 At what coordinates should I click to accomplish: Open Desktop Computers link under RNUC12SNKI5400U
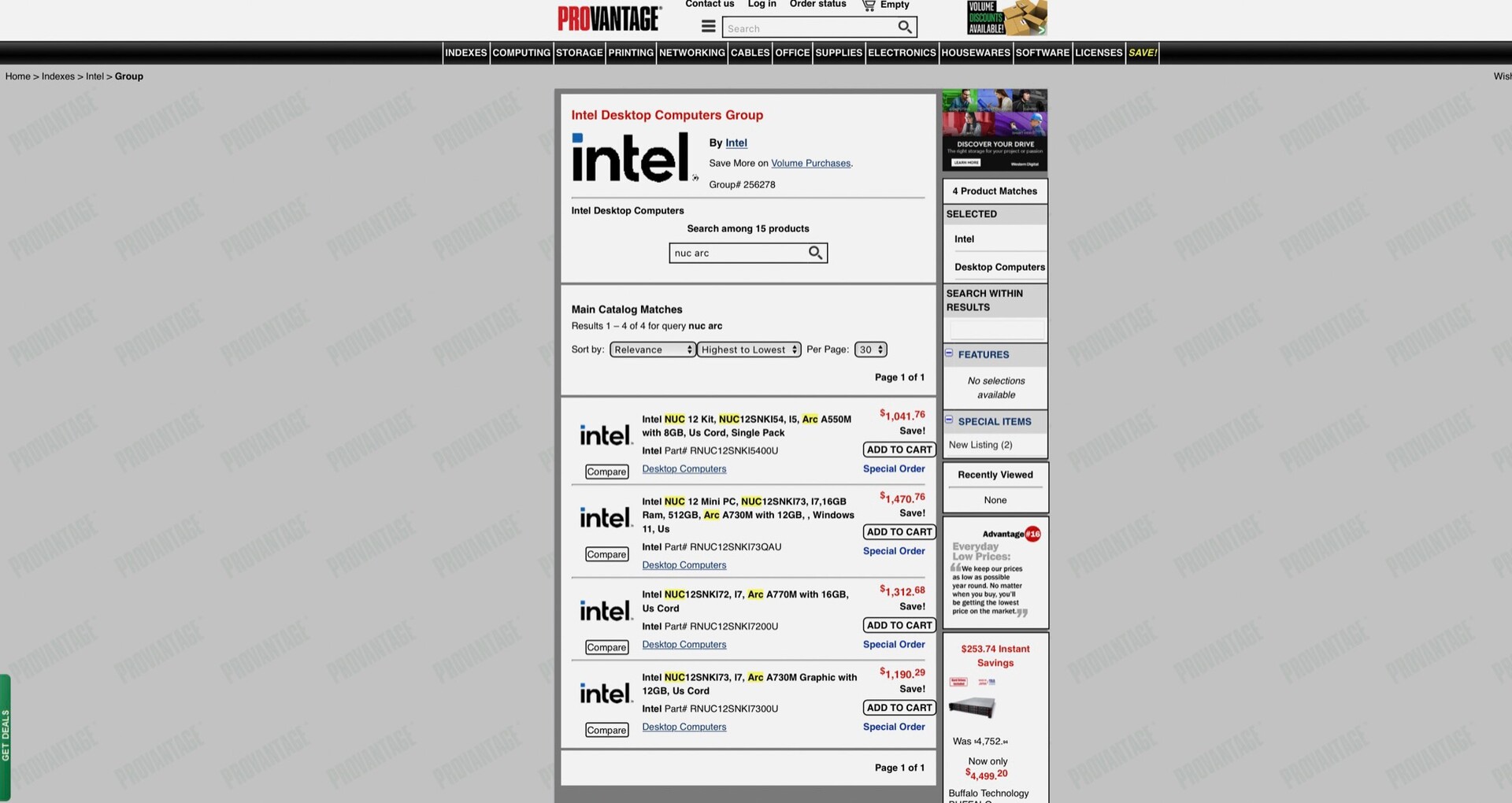pyautogui.click(x=684, y=468)
